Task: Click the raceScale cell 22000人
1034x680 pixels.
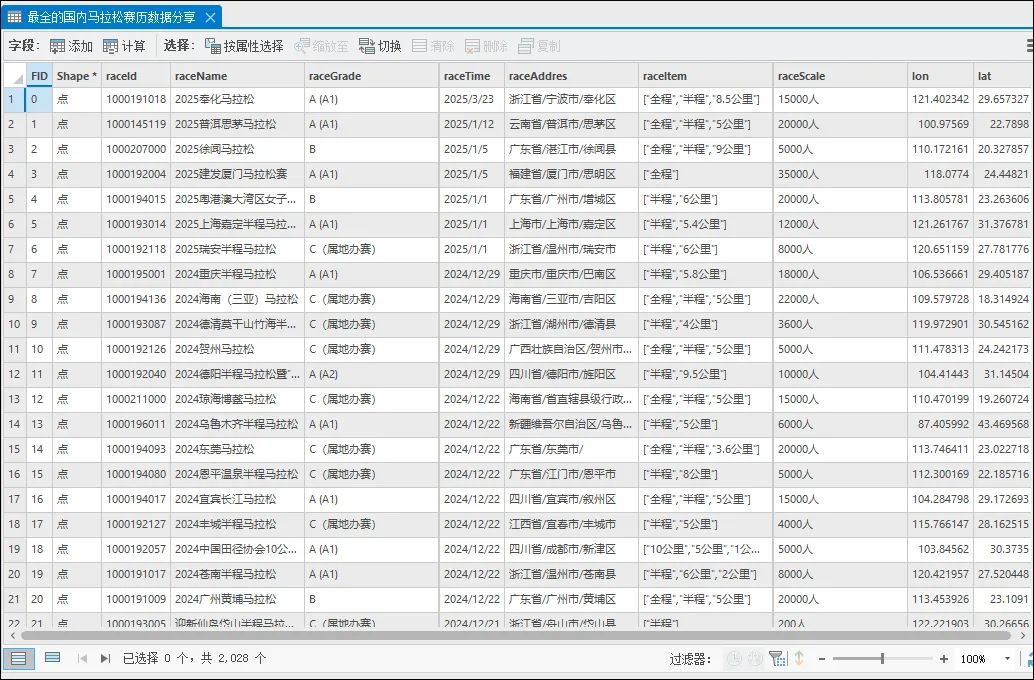Action: pos(841,299)
